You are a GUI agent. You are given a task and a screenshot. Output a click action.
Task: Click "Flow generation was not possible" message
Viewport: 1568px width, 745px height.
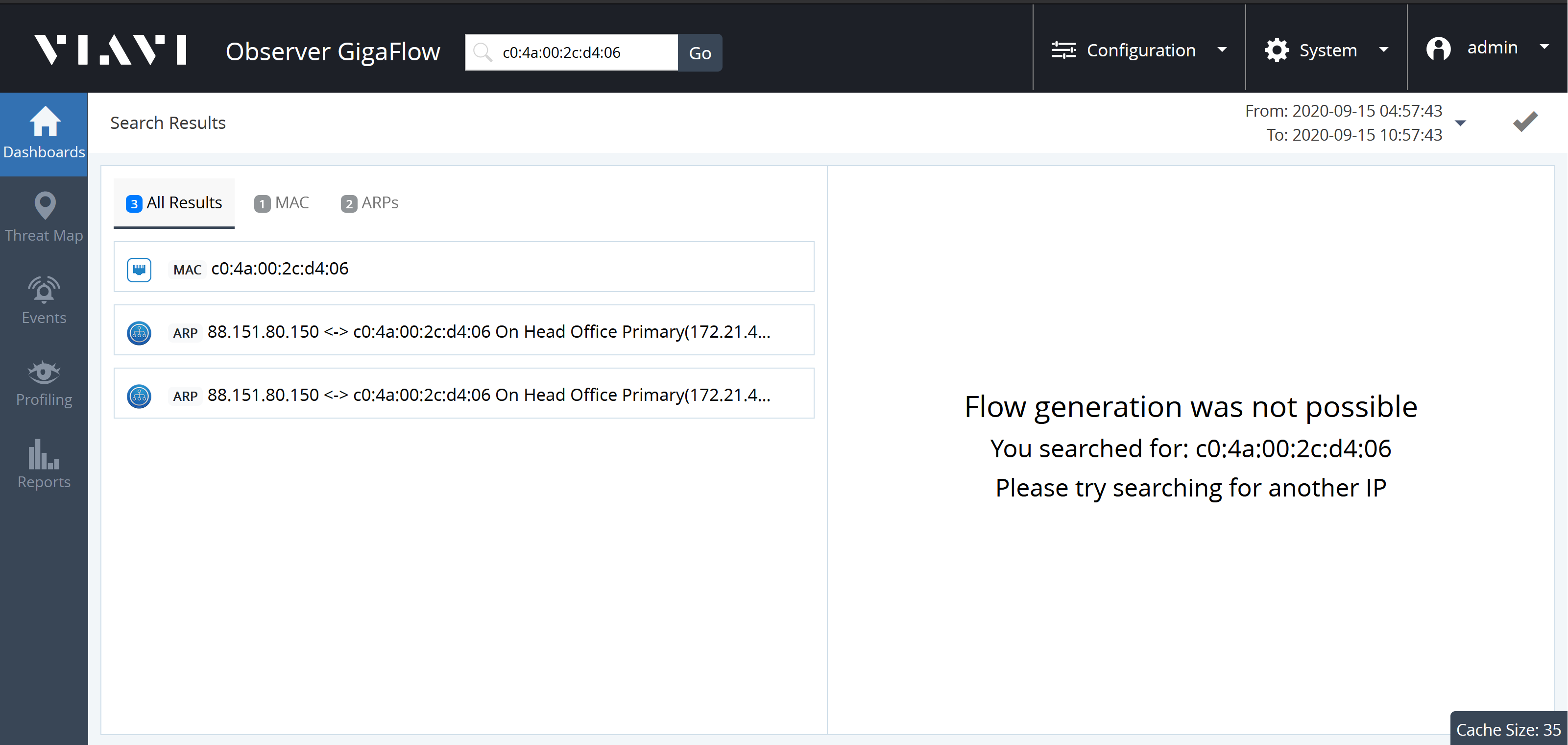[1191, 407]
